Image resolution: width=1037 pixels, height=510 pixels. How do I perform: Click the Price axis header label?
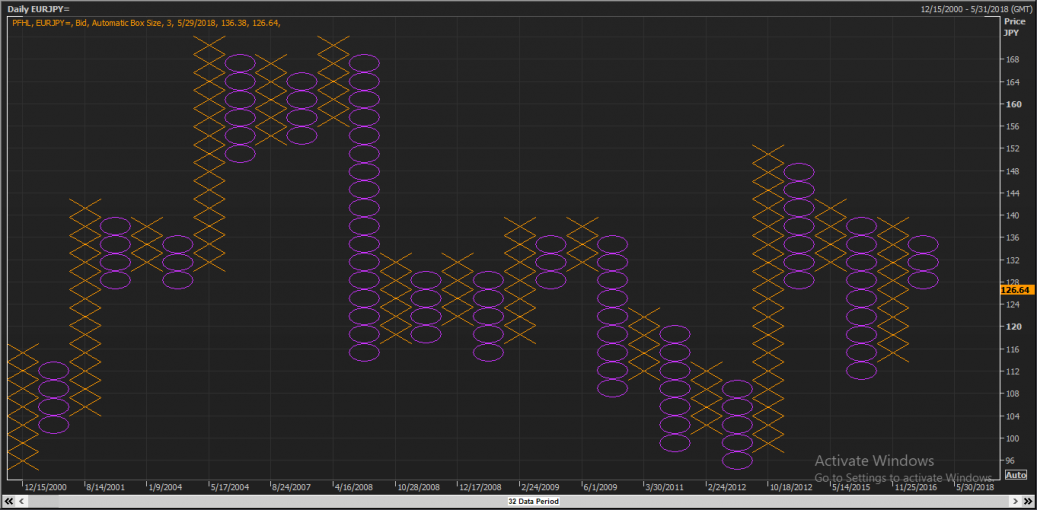coord(1015,20)
